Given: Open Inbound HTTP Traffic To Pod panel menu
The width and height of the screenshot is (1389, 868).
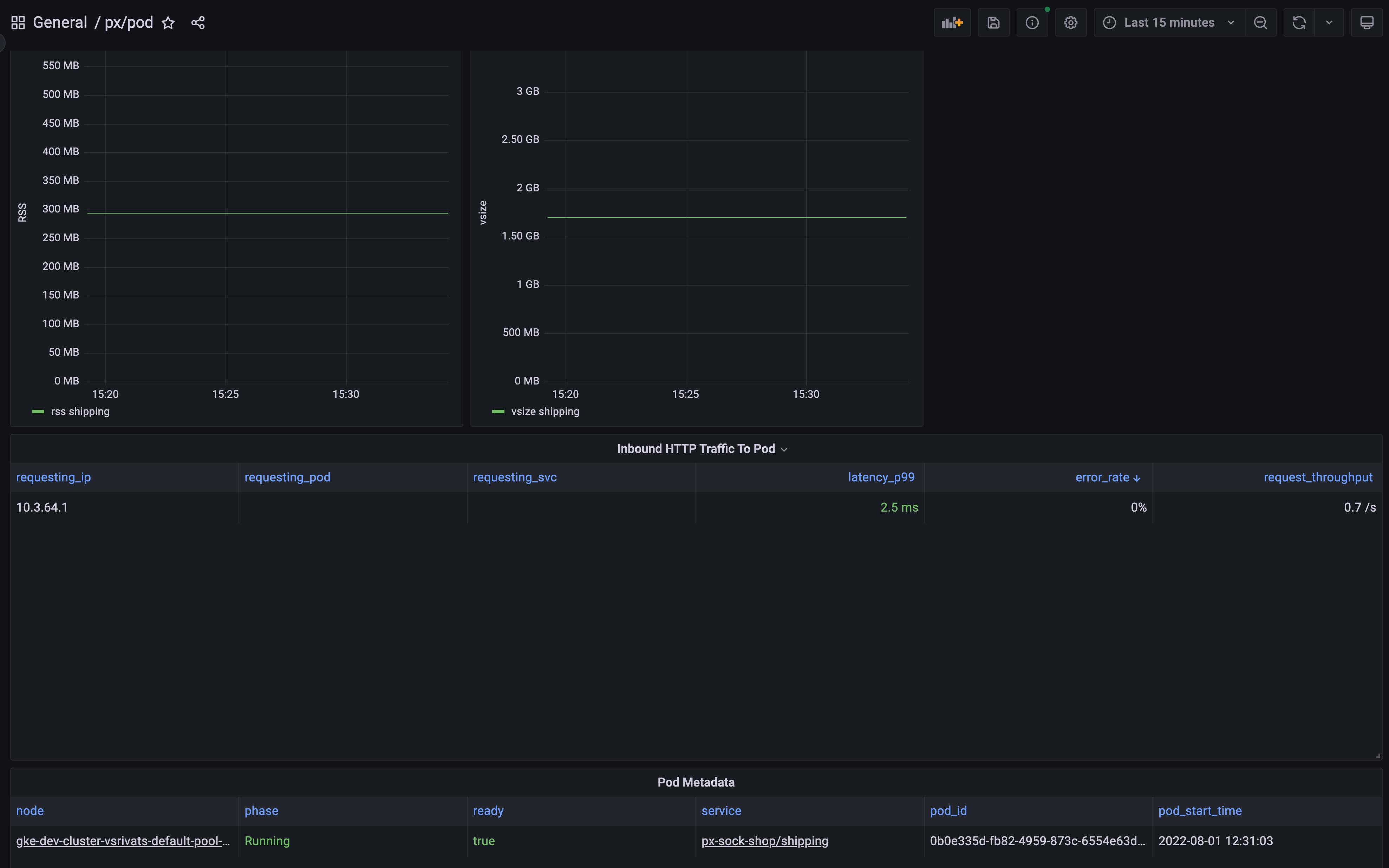Looking at the screenshot, I should (x=695, y=449).
